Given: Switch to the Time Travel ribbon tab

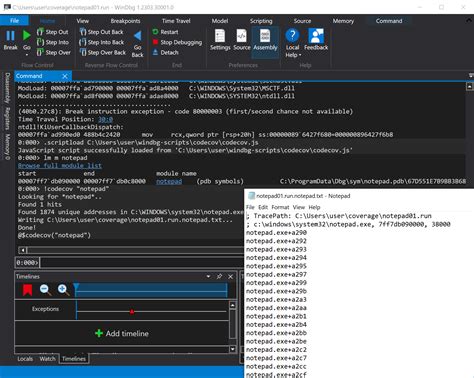Looking at the screenshot, I should pyautogui.click(x=176, y=21).
